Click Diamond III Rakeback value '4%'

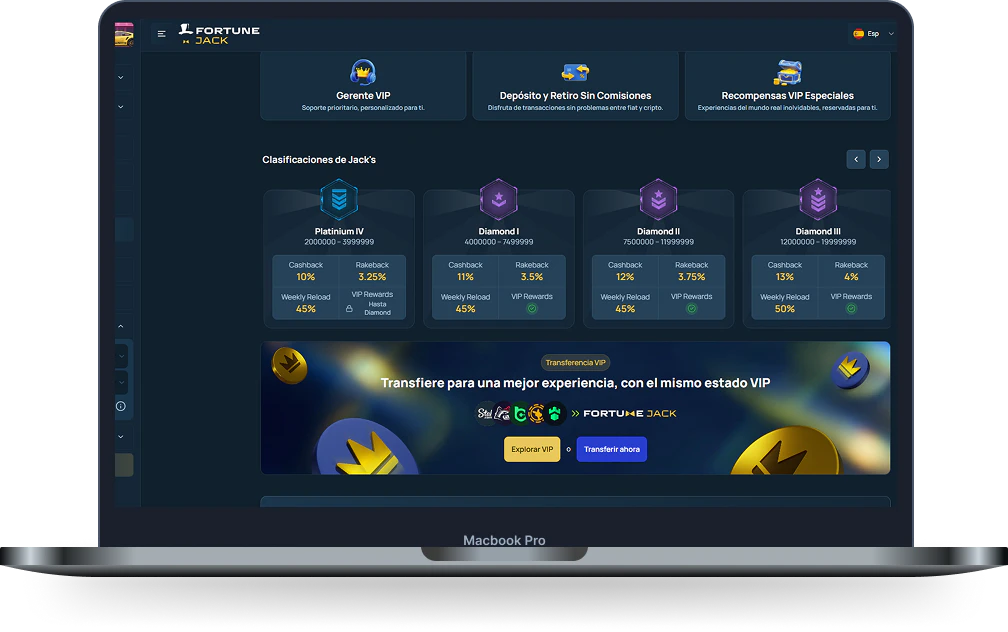point(851,277)
